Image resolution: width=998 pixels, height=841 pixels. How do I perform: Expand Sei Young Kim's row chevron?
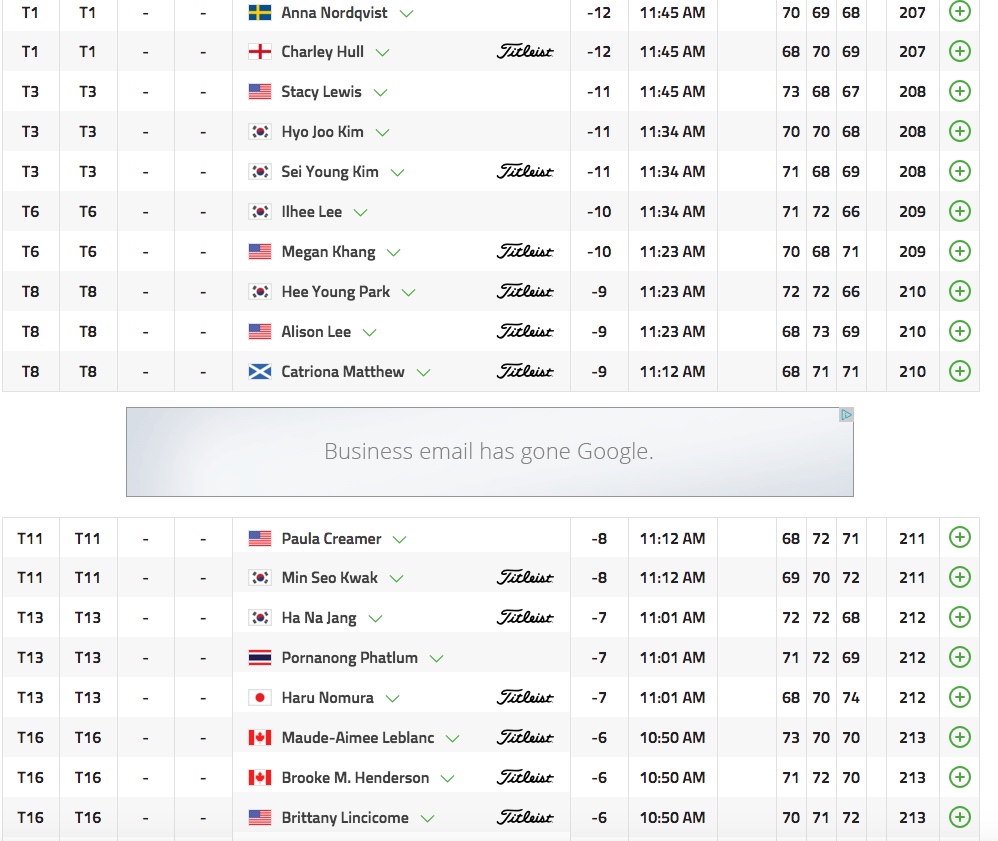(x=397, y=172)
